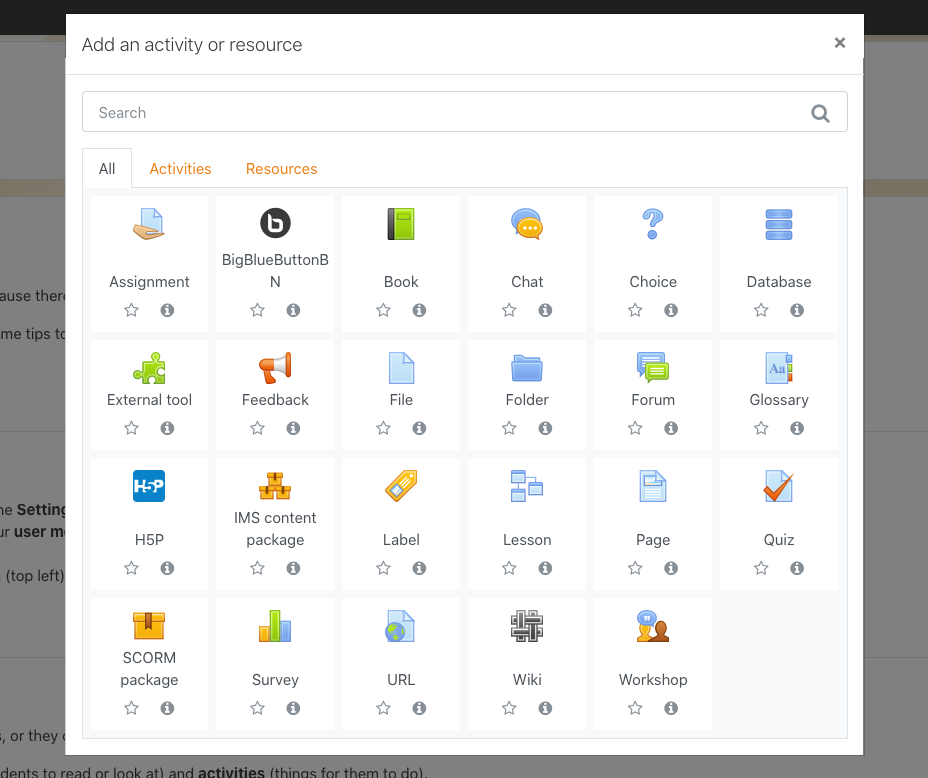Add a File resource icon
928x778 pixels.
[401, 367]
